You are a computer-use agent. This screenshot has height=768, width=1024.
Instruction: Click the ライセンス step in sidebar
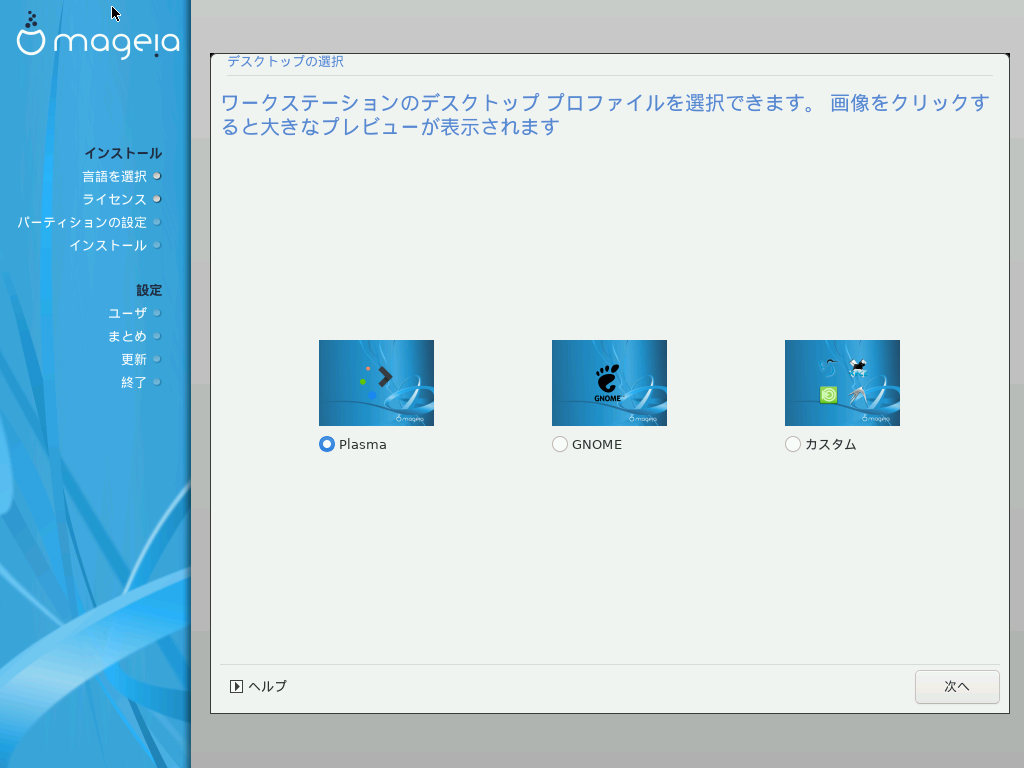click(114, 199)
